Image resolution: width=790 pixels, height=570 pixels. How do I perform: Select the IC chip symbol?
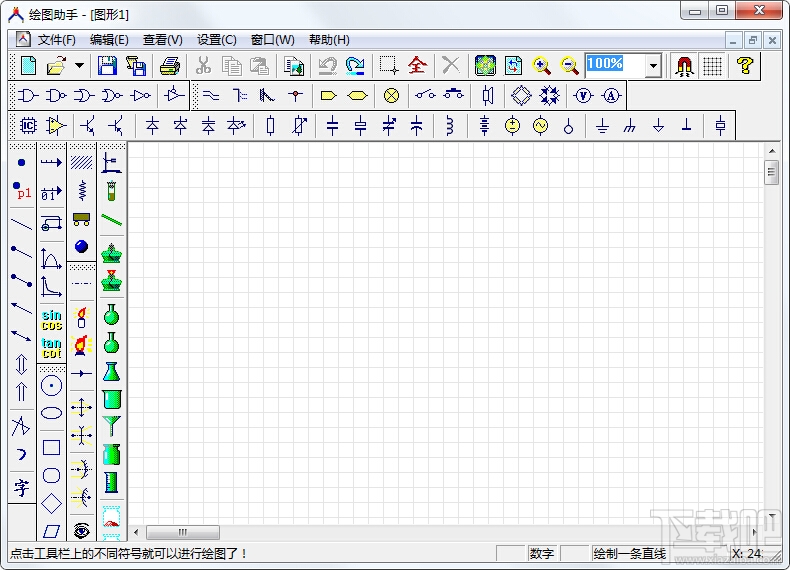[x=28, y=125]
